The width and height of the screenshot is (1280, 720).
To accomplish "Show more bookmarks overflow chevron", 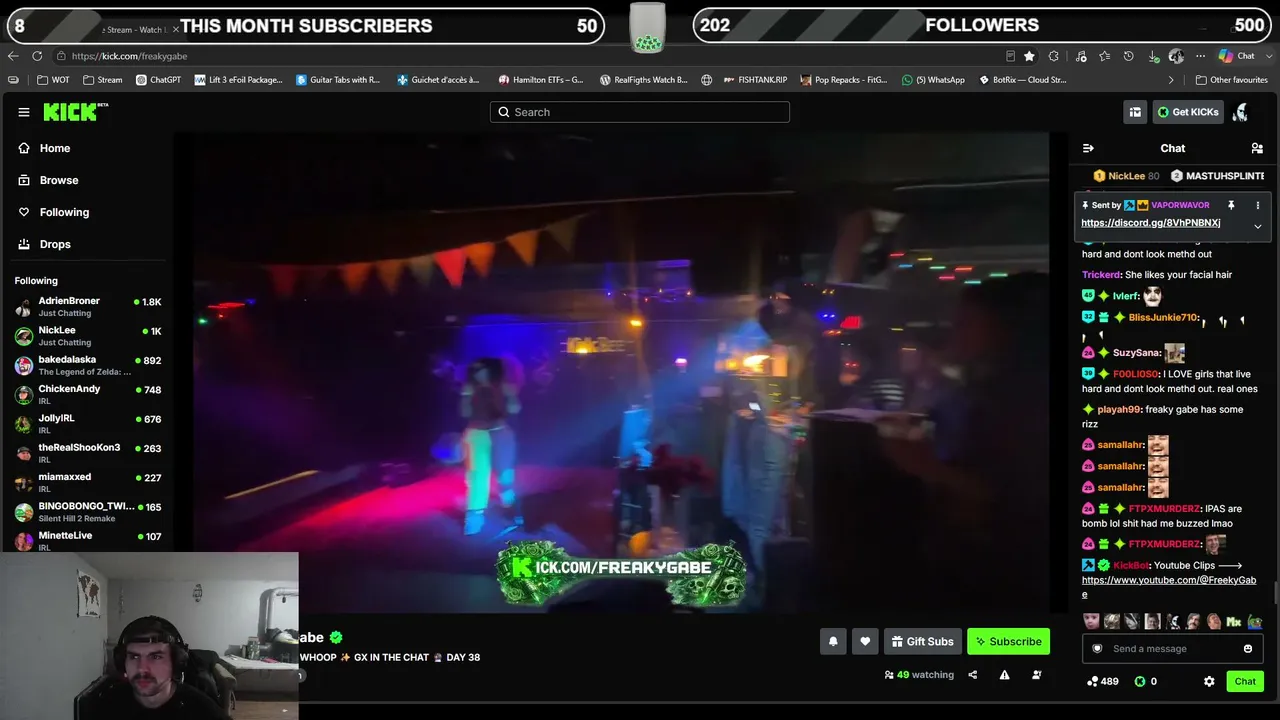I will coord(1171,80).
